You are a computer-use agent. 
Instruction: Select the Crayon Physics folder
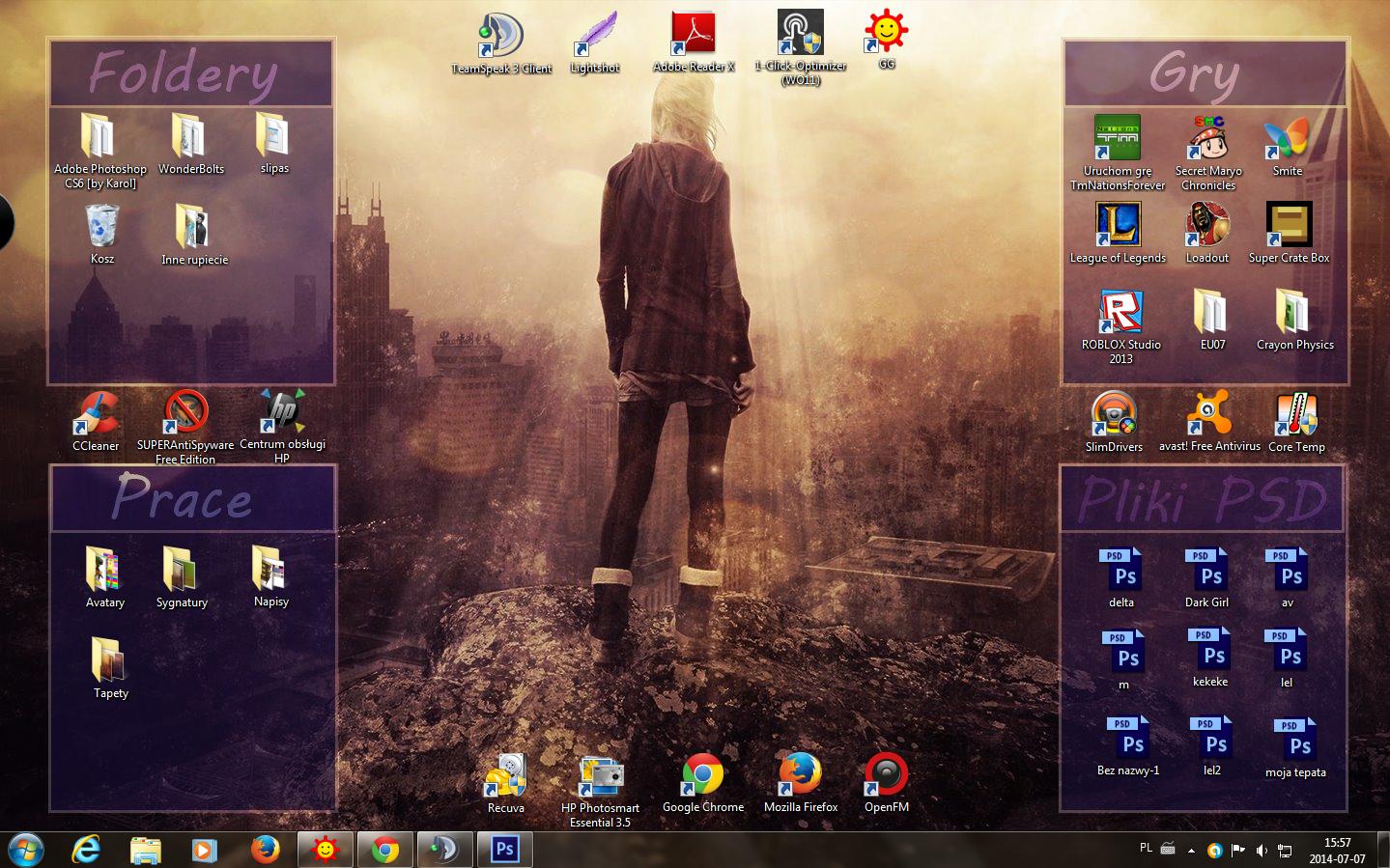pyautogui.click(x=1295, y=320)
